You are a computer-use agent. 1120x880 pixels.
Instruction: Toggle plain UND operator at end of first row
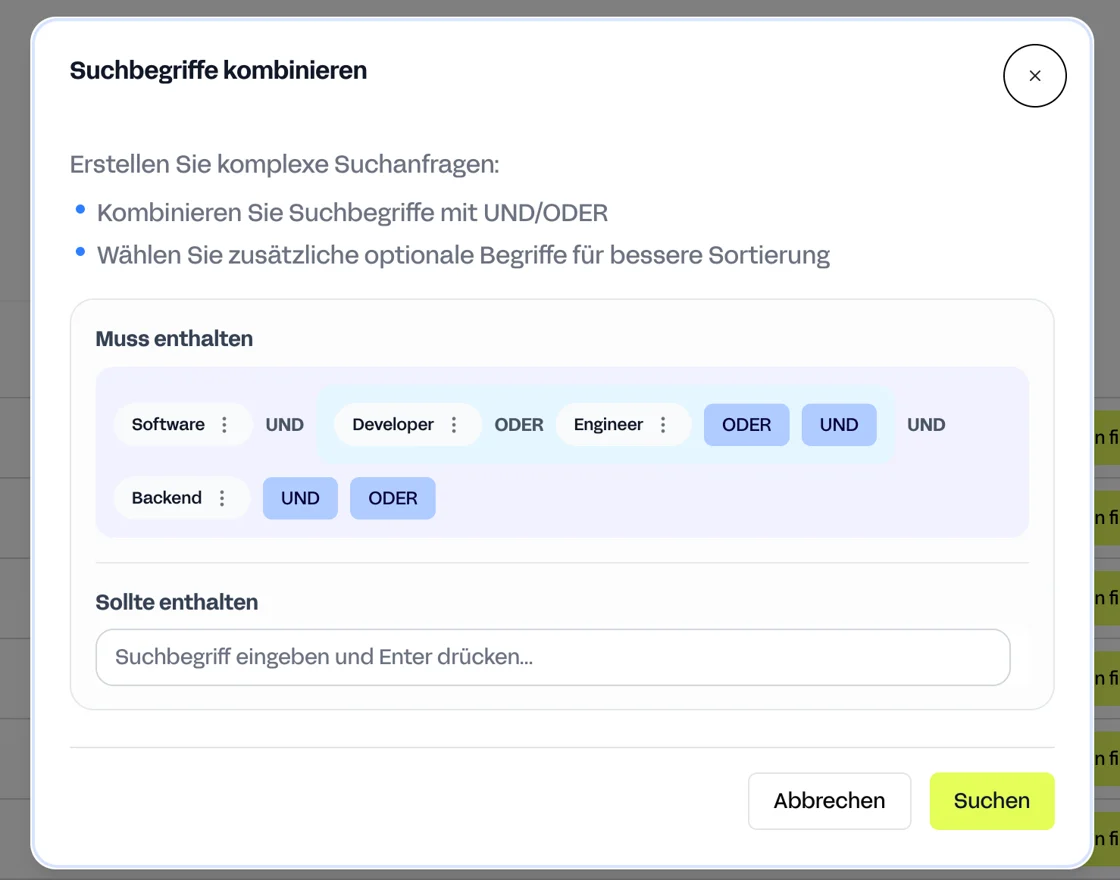926,425
